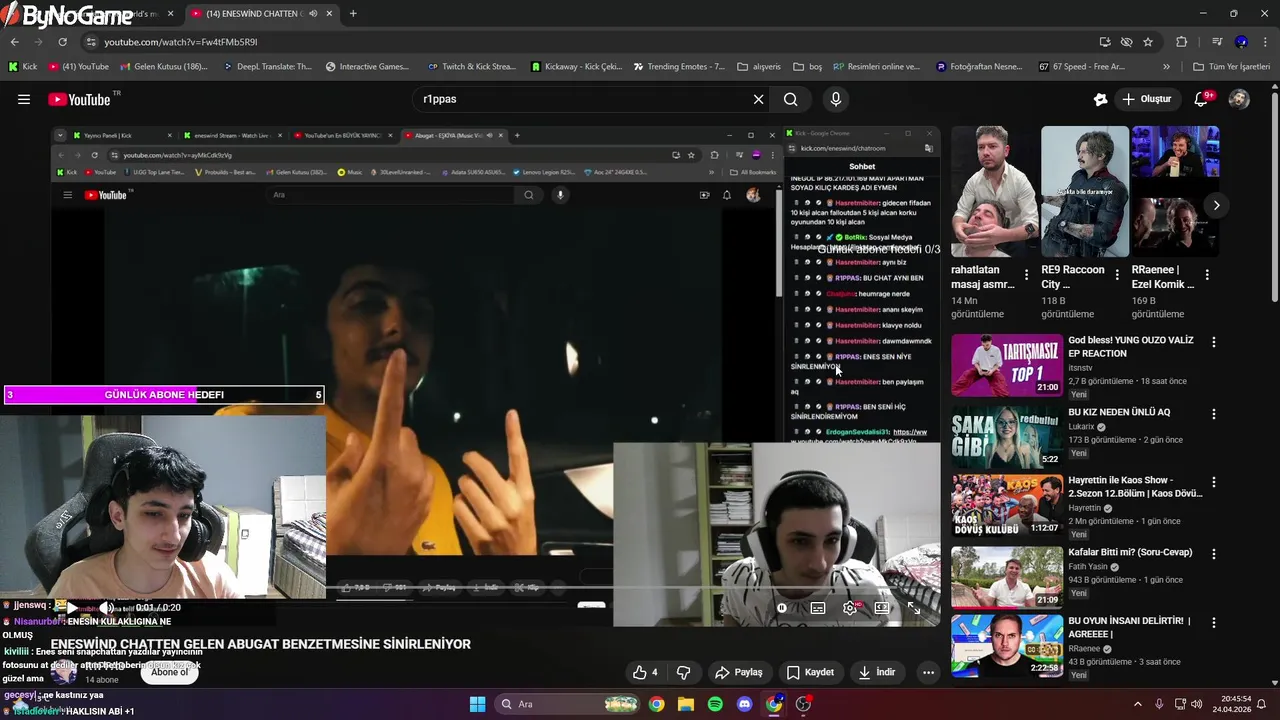This screenshot has width=1280, height=720.
Task: Open Discord from the taskbar
Action: click(x=744, y=704)
